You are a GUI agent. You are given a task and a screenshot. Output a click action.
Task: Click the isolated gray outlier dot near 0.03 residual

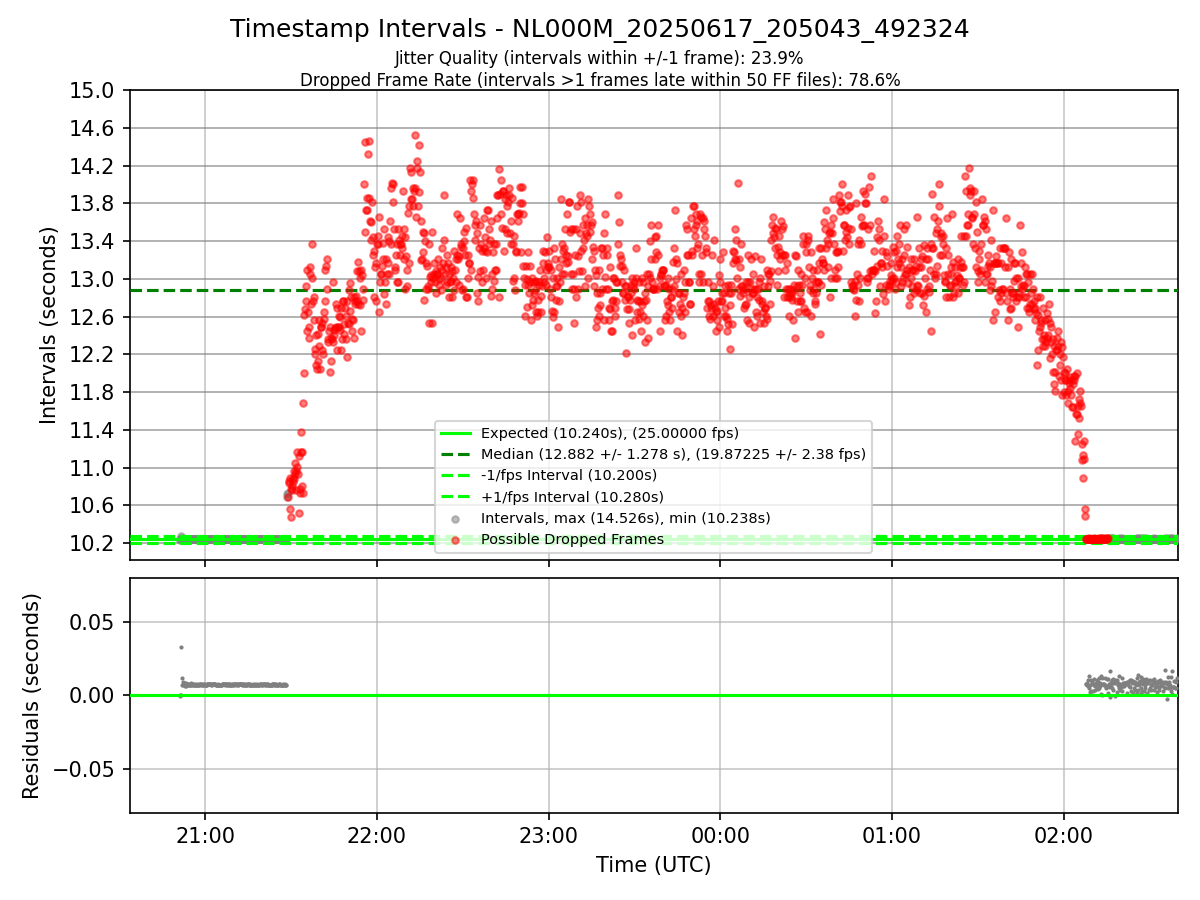pyautogui.click(x=181, y=647)
